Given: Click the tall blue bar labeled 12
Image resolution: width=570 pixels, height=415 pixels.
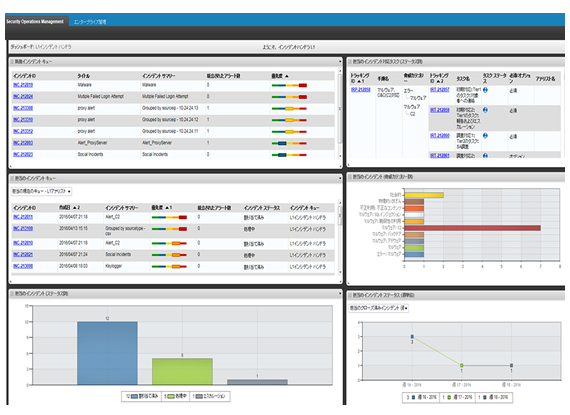Looking at the screenshot, I should [107, 353].
